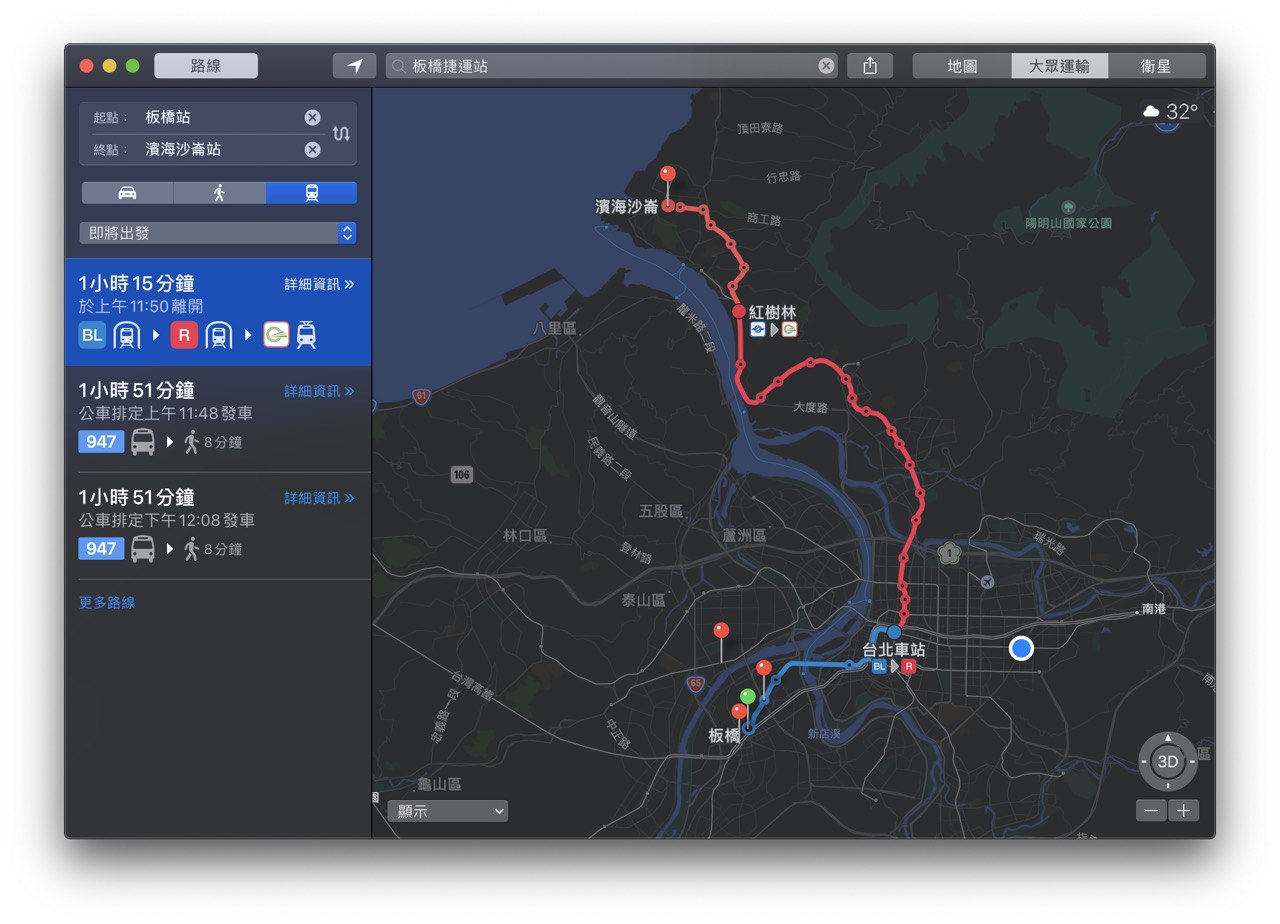Click the current location arrow icon

[354, 66]
